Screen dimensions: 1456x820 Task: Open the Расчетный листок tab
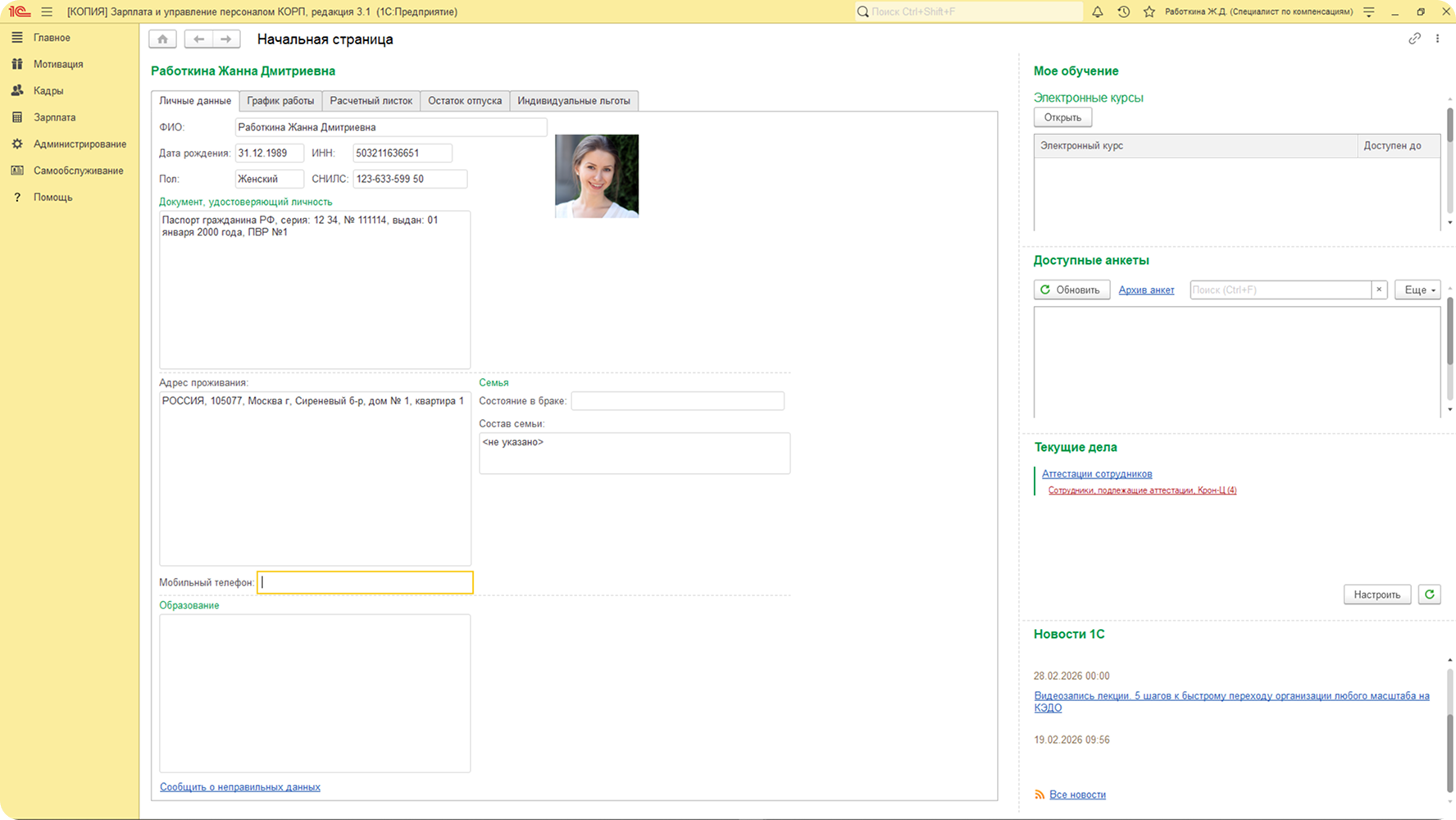371,101
